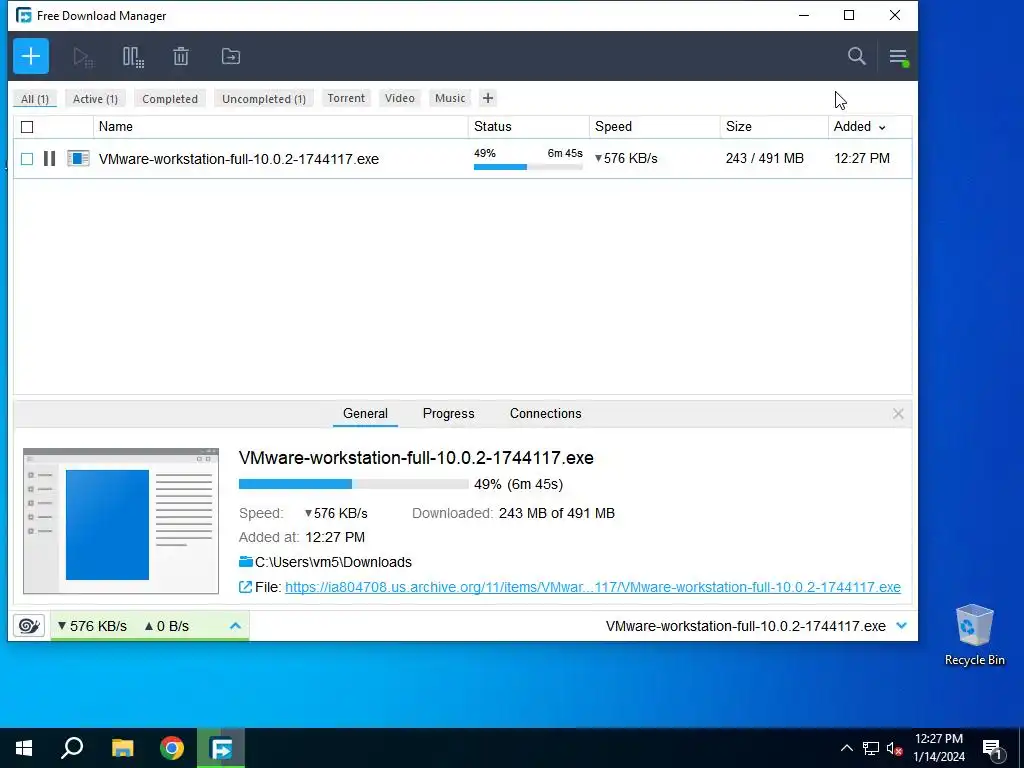Click the external link icon beside File
1024x768 pixels.
(x=245, y=587)
